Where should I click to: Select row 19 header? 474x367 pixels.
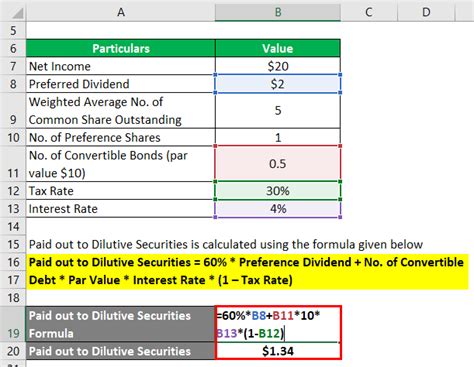(13, 324)
